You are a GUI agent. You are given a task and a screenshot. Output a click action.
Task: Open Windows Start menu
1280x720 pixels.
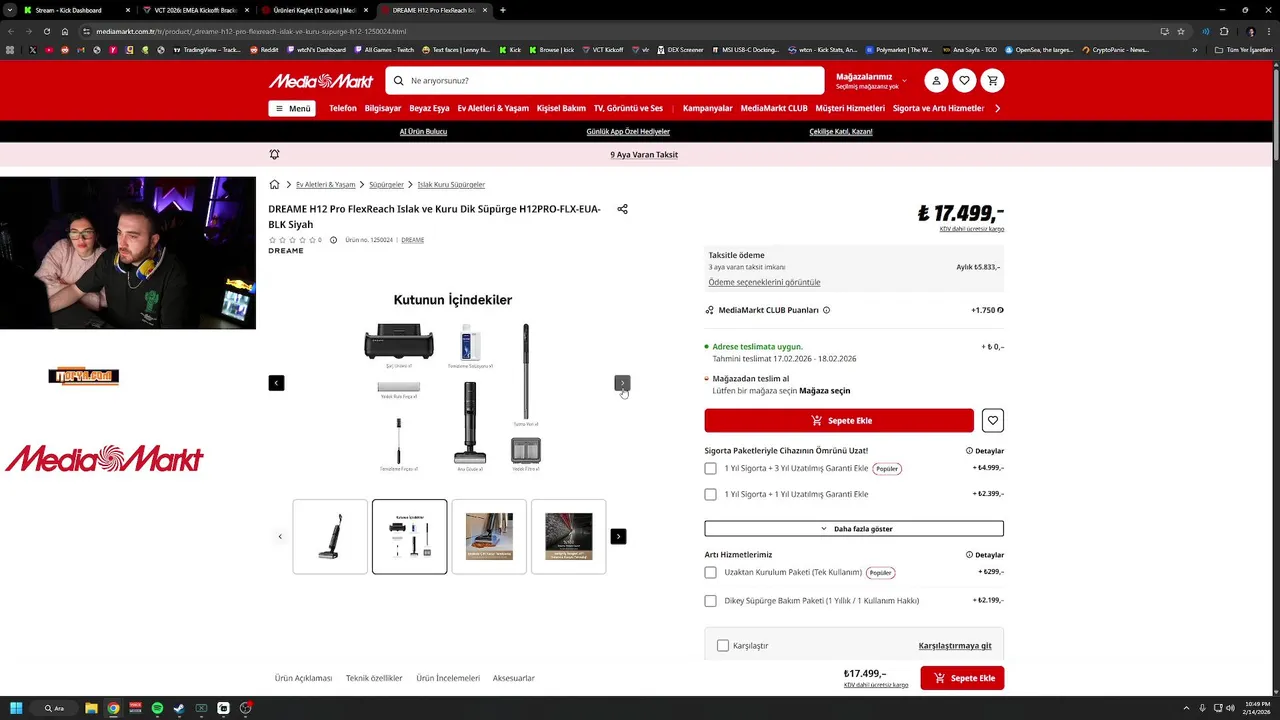[16, 708]
